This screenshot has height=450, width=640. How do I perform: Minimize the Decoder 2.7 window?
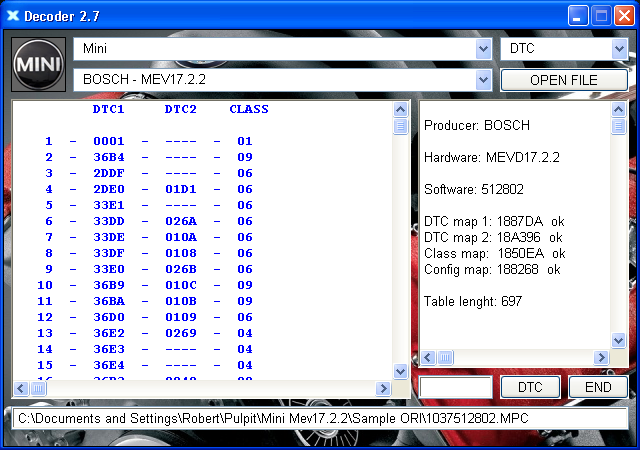[578, 16]
